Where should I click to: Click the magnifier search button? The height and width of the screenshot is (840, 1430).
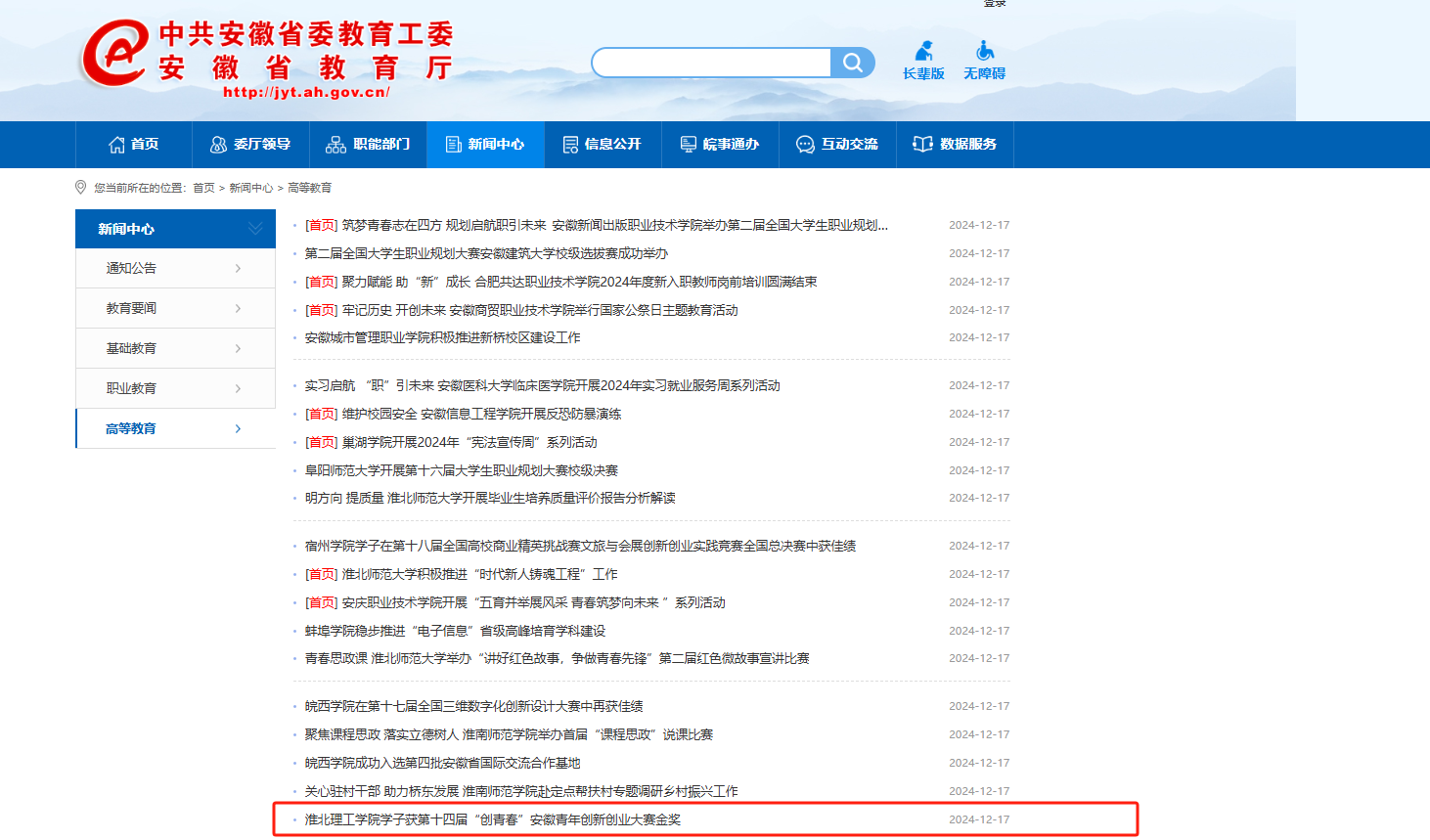pyautogui.click(x=852, y=64)
